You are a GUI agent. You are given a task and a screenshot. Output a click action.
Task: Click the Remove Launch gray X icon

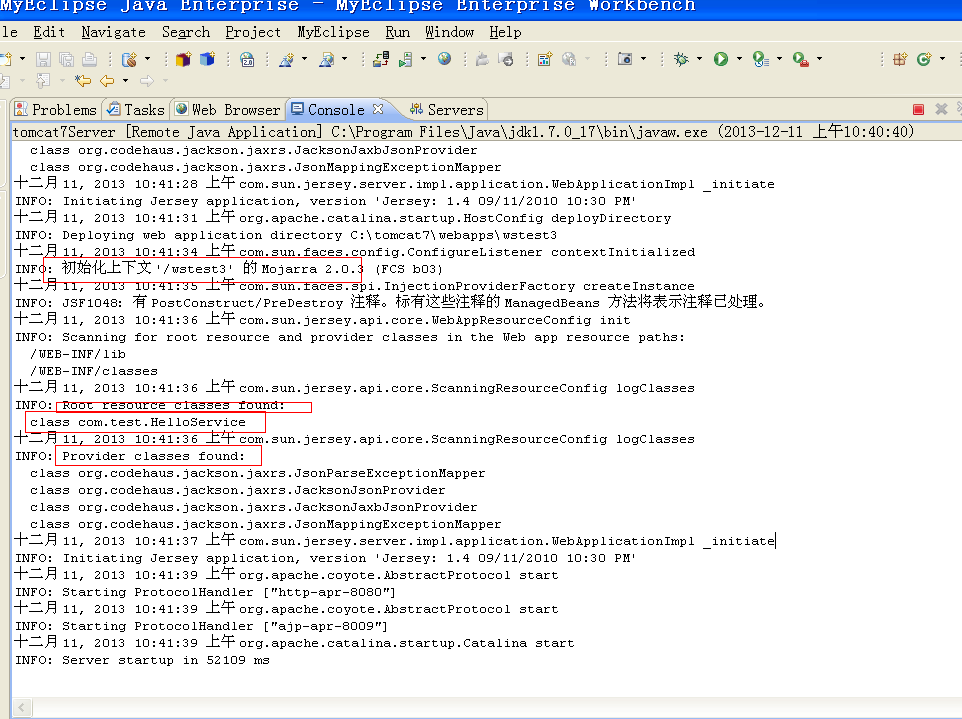coord(941,109)
